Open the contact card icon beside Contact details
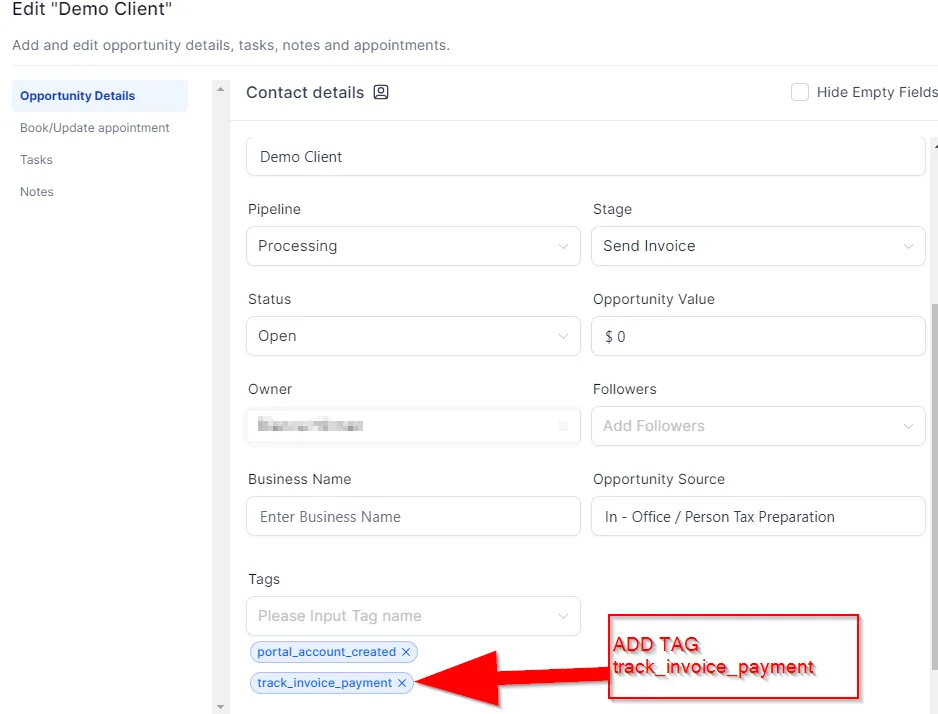Screen dimensions: 938x714 point(381,92)
